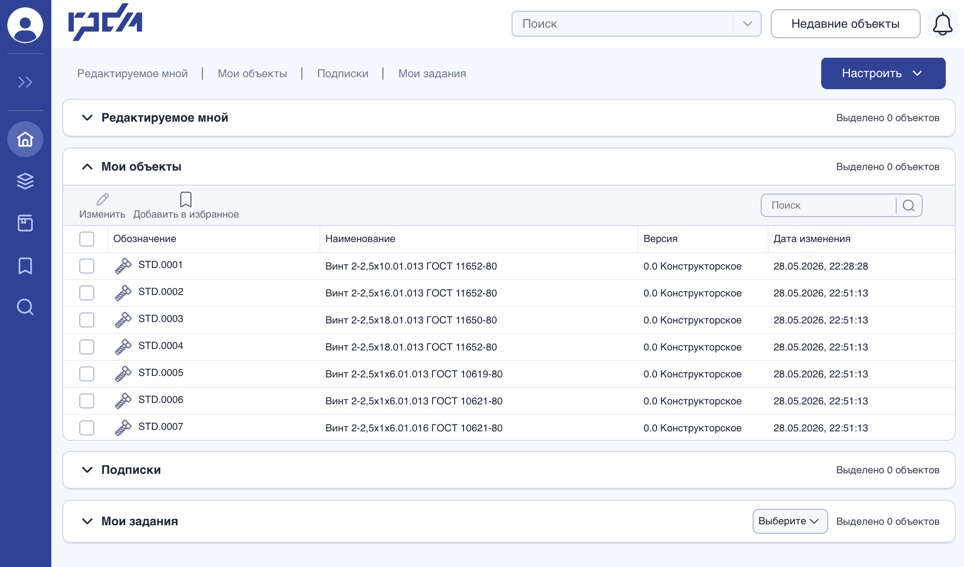Expand the sidebar with double-arrow icon

25,82
